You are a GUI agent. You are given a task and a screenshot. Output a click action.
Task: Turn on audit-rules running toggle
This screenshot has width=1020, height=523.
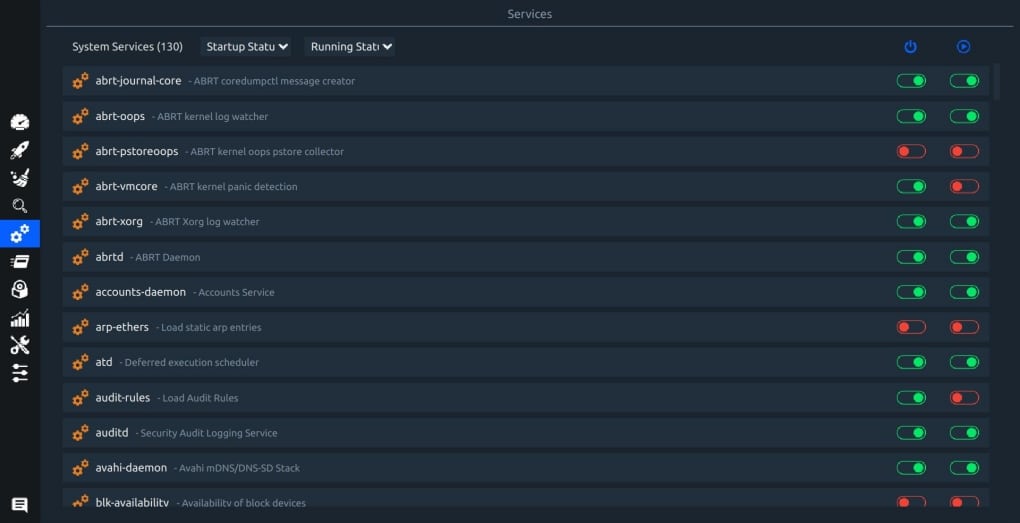(x=964, y=398)
